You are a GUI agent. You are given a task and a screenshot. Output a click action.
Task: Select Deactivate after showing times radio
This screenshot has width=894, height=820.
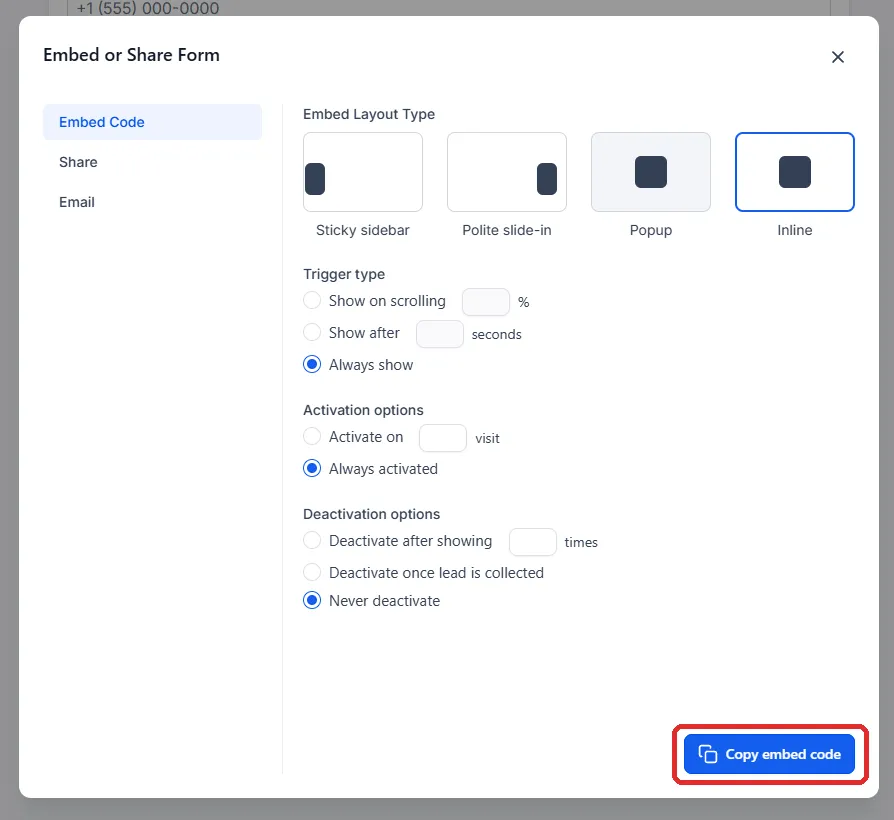[312, 540]
